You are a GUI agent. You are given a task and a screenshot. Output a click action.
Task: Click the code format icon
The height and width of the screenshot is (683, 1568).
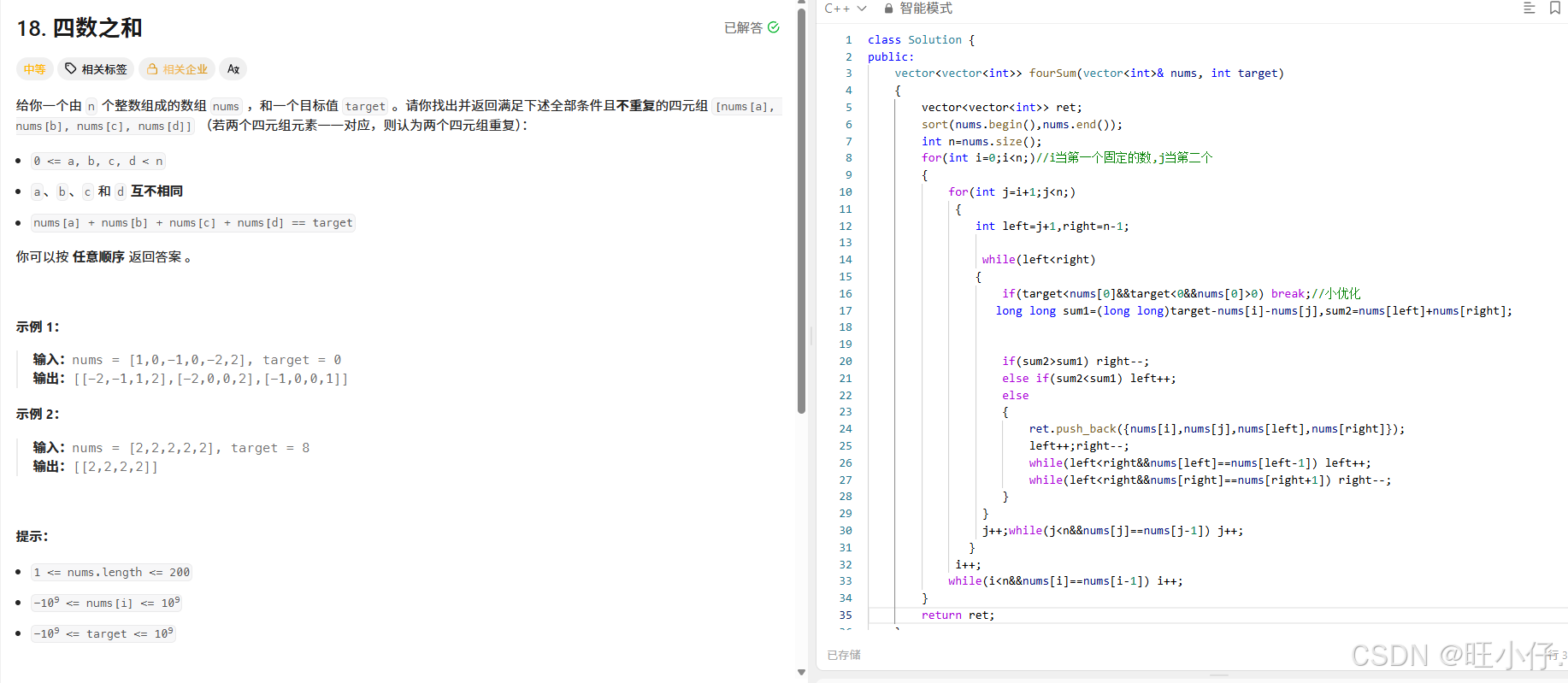(x=1530, y=9)
